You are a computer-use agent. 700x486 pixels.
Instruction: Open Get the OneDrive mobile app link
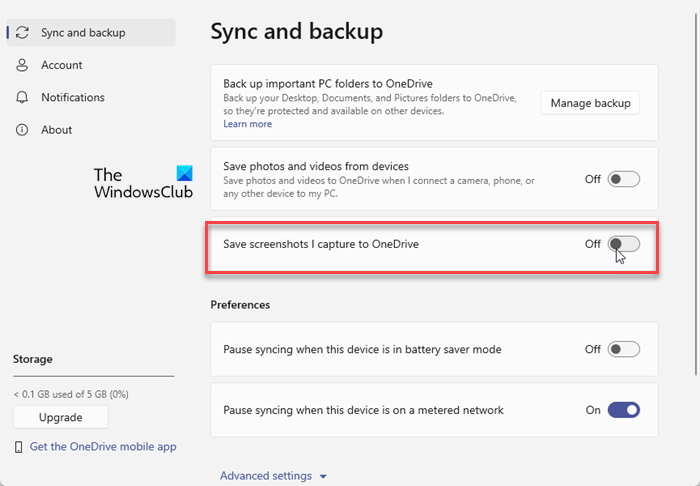pyautogui.click(x=103, y=447)
